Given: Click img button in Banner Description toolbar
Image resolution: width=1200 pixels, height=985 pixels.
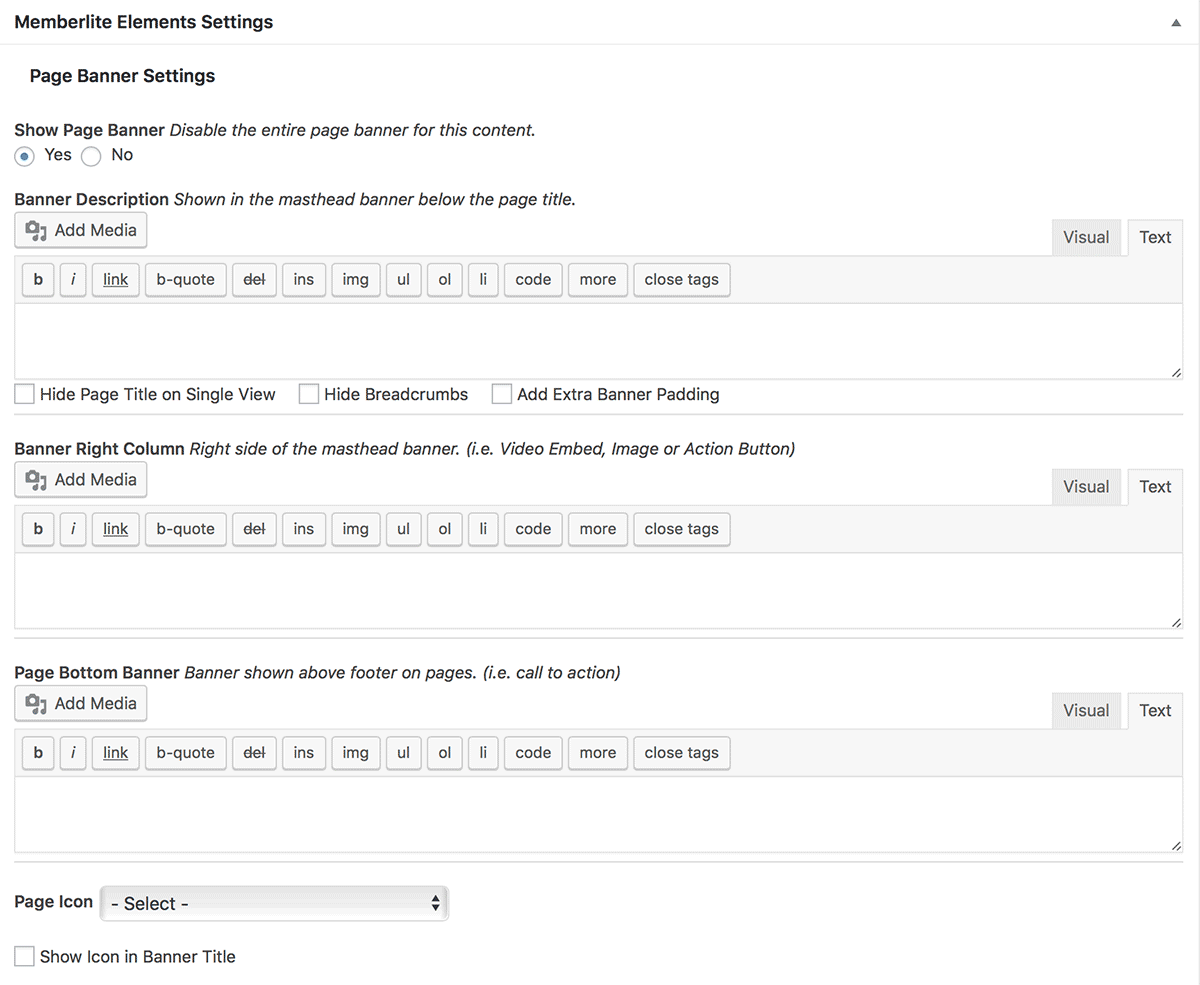Looking at the screenshot, I should point(355,280).
